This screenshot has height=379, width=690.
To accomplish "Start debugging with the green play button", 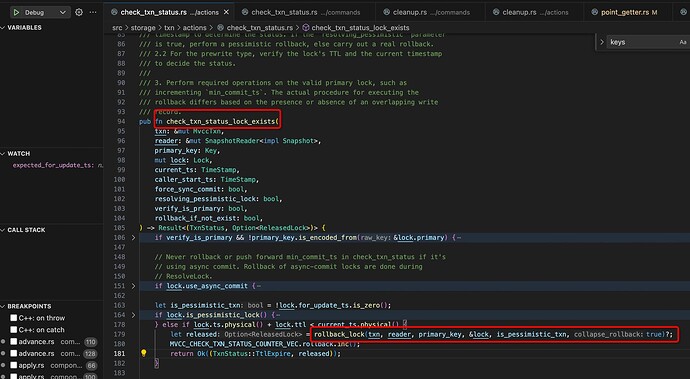I will 16,12.
